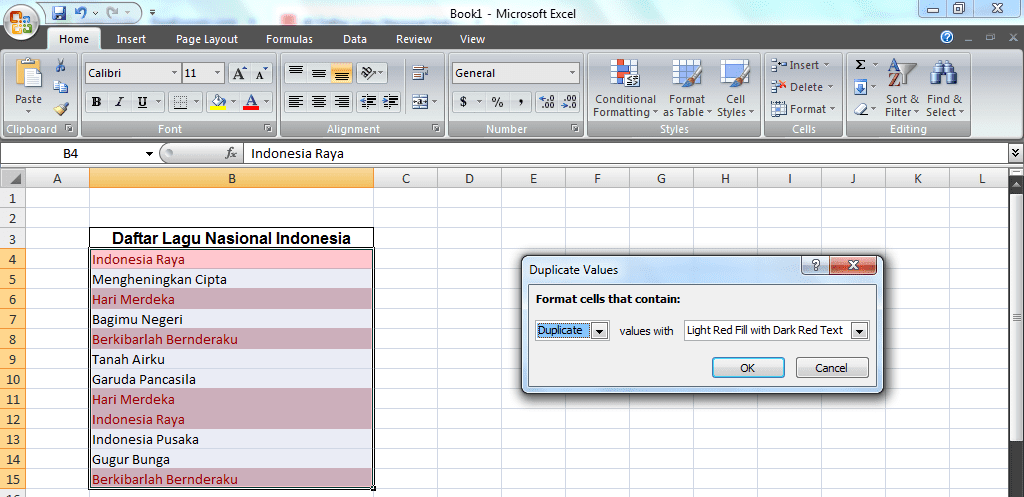Select the Format Painter brush

(x=61, y=109)
